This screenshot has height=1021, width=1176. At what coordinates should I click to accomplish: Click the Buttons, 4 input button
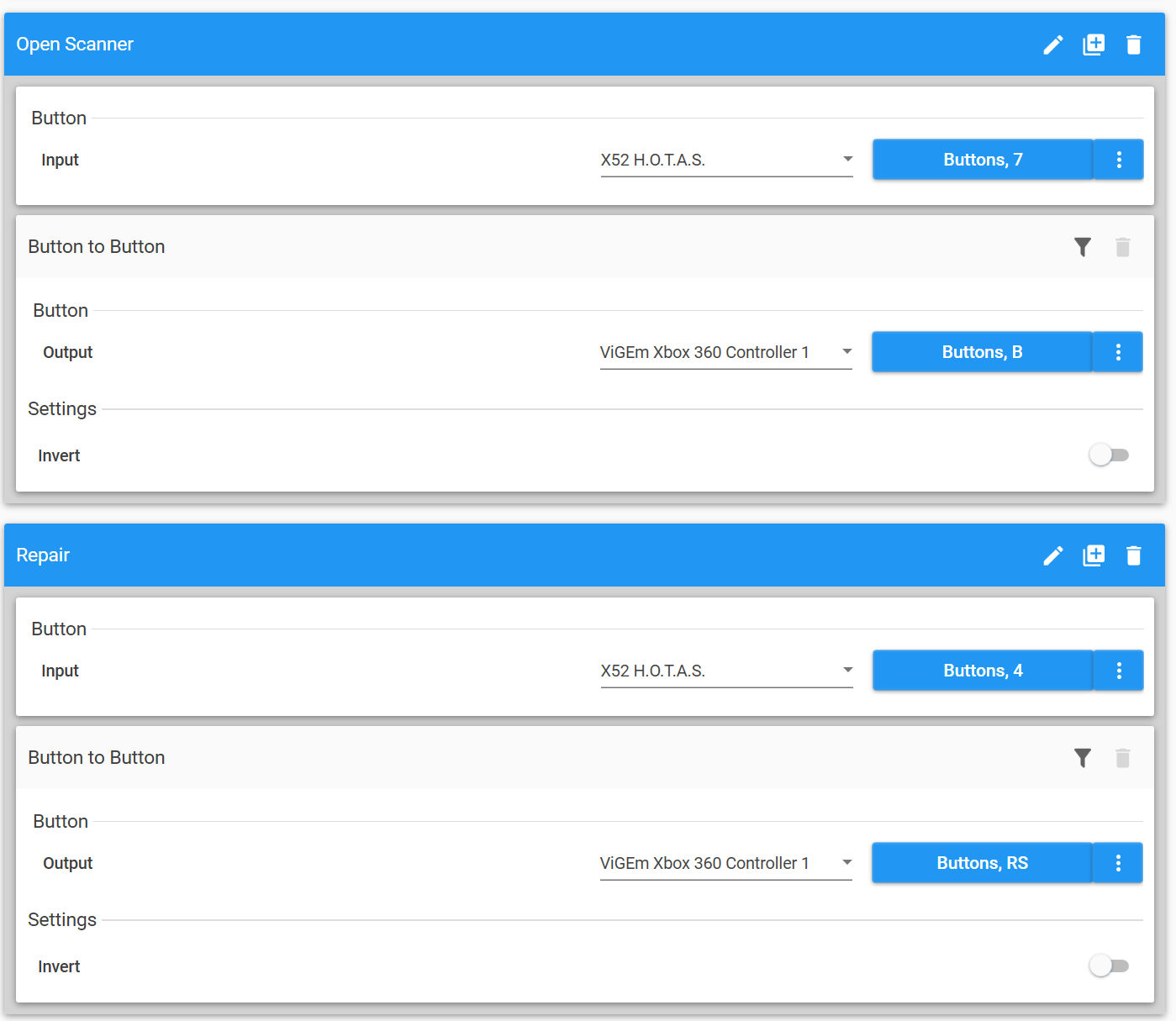point(983,671)
